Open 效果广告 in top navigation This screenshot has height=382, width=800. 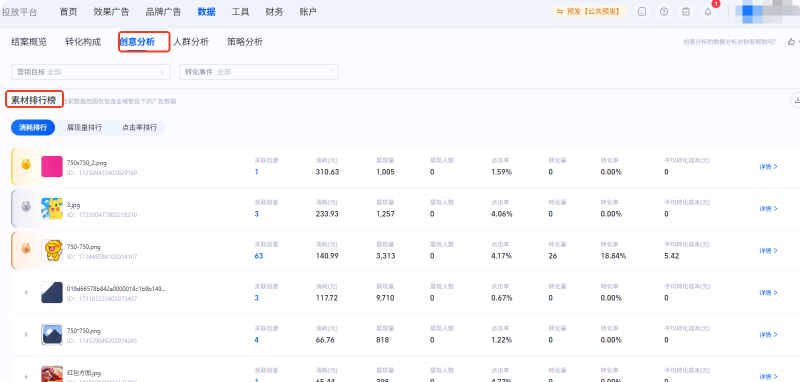click(x=111, y=12)
